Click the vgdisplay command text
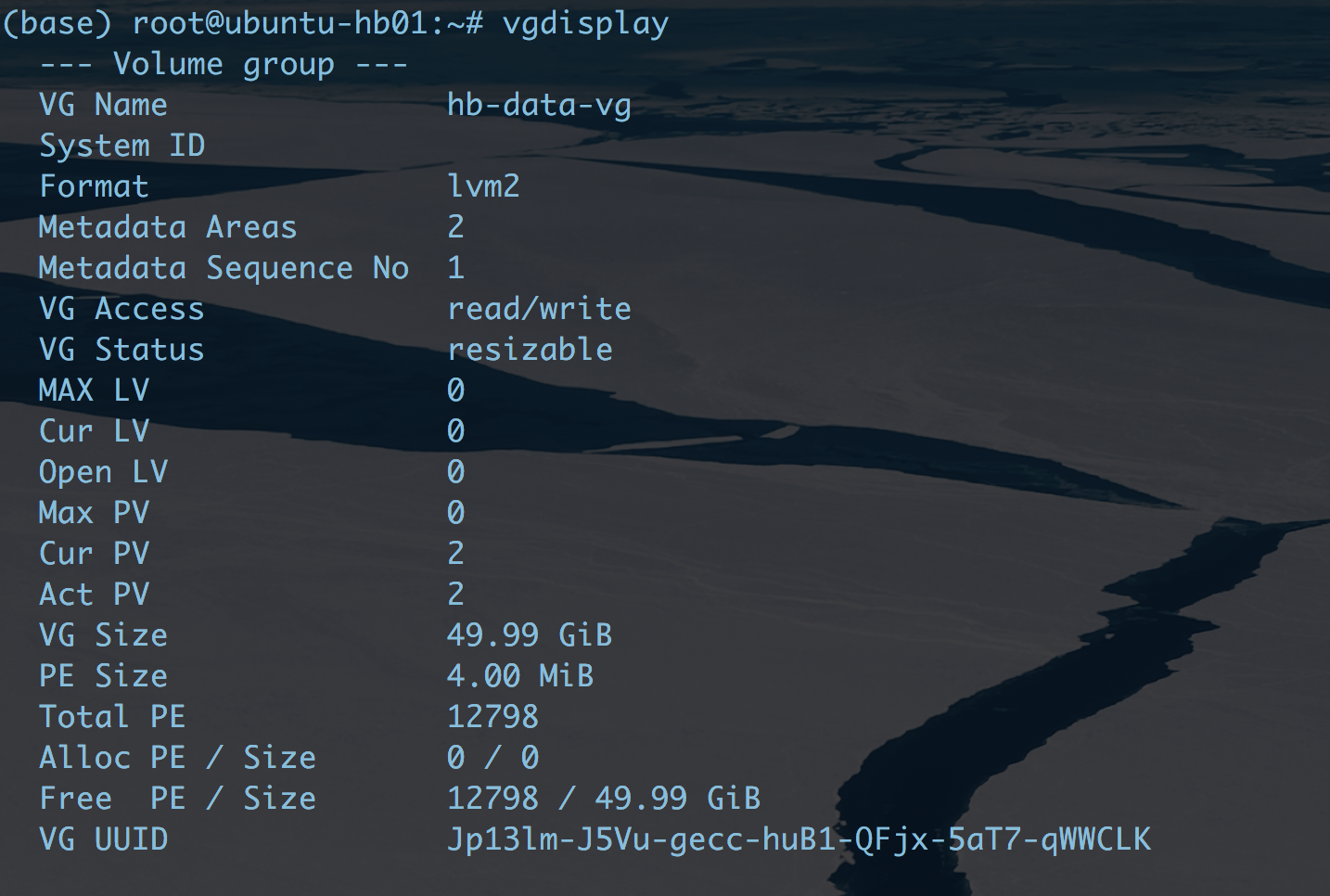 [585, 23]
